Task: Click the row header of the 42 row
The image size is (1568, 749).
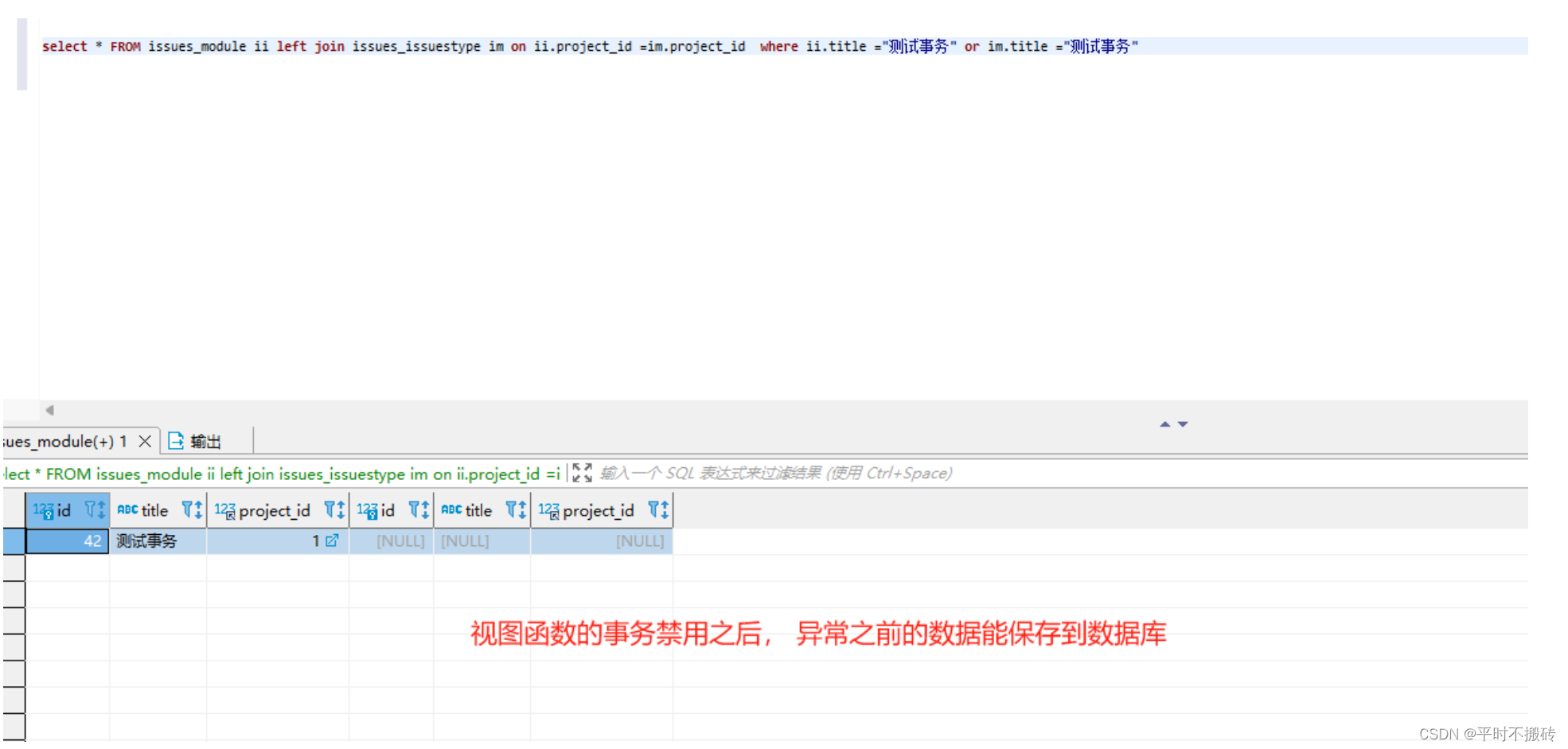Action: [x=14, y=541]
